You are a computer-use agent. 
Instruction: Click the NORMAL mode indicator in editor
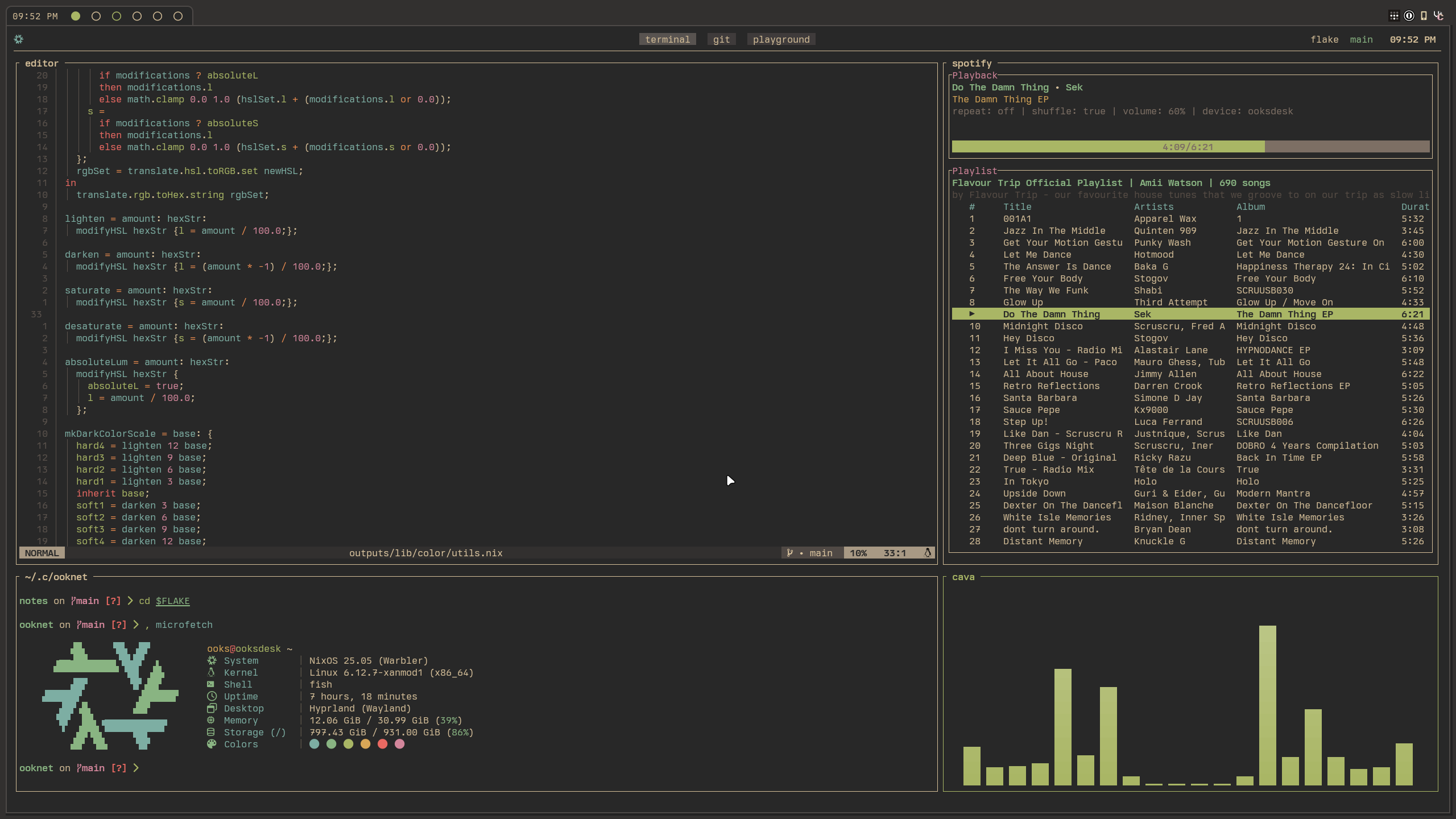coord(42,553)
